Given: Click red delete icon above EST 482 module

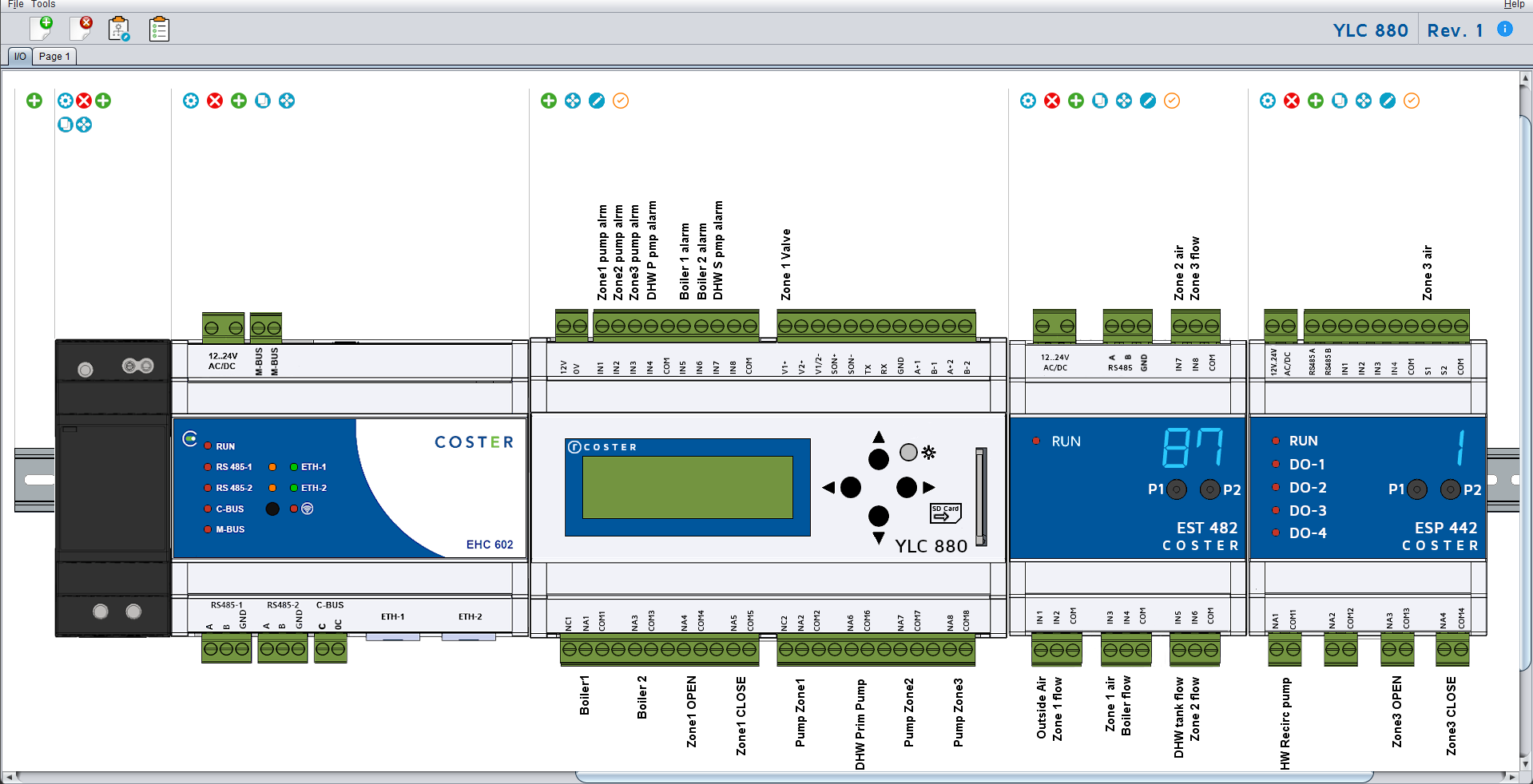Looking at the screenshot, I should (1052, 101).
